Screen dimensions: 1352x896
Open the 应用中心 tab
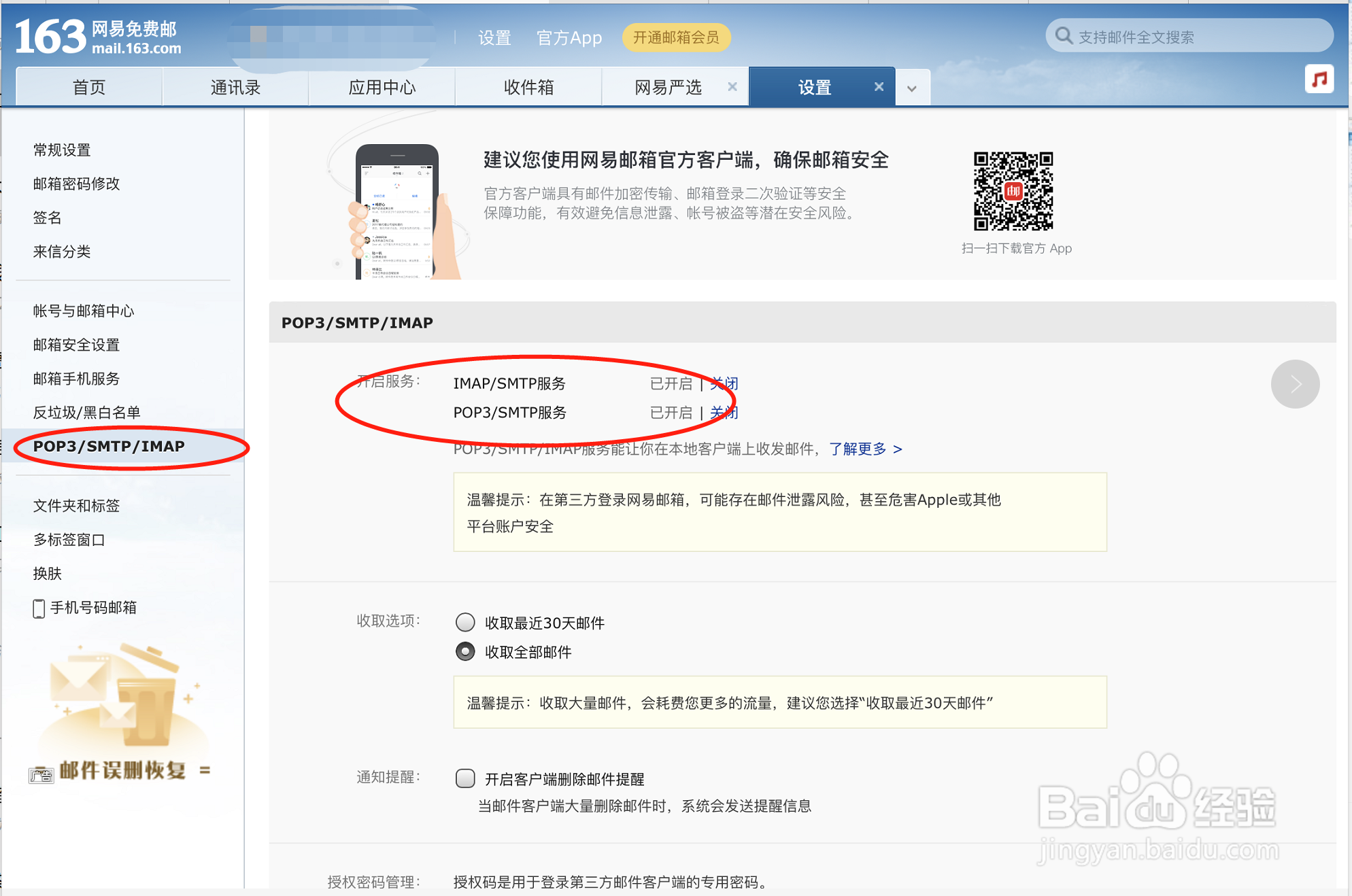[x=382, y=86]
